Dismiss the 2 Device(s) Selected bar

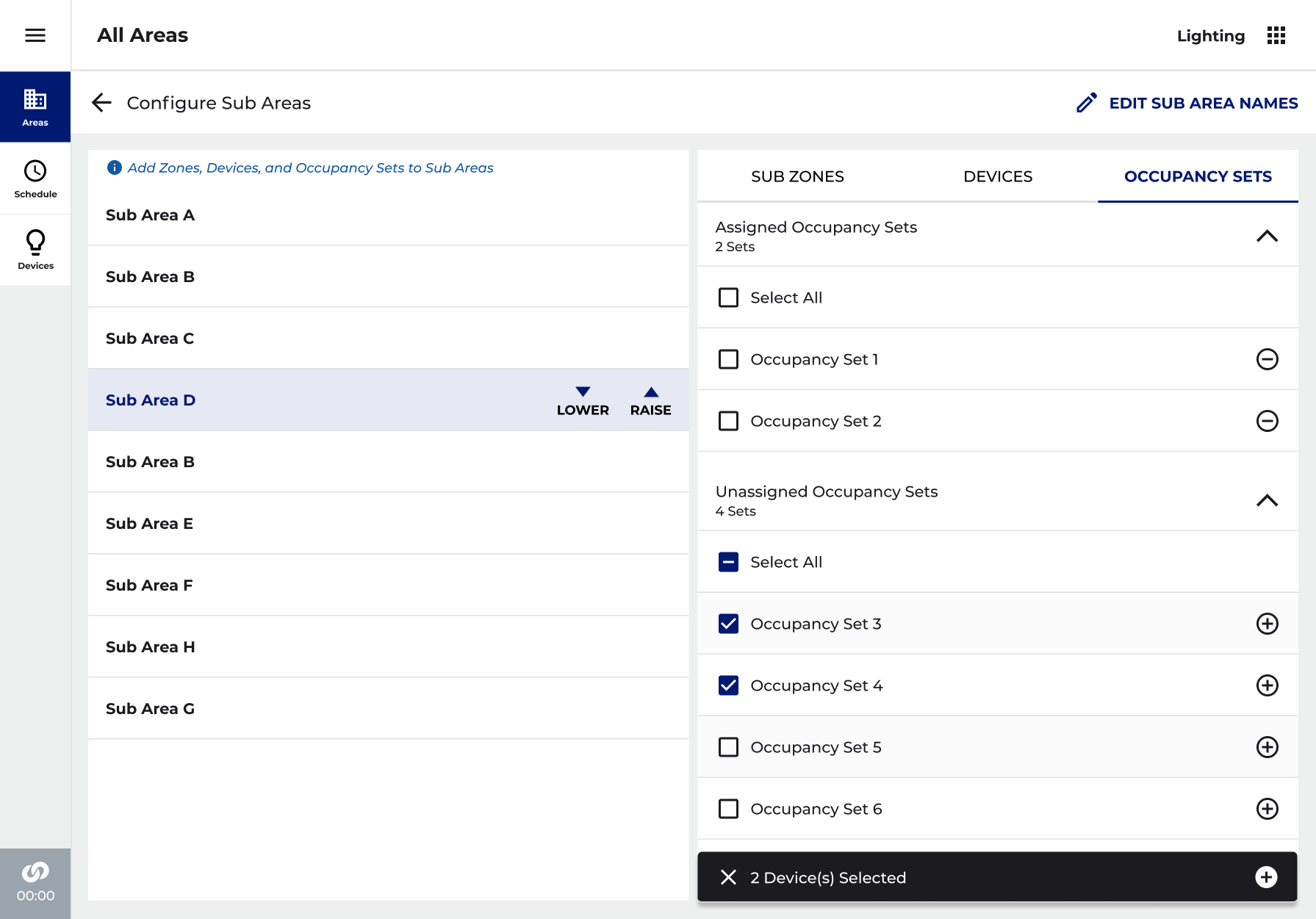click(728, 877)
